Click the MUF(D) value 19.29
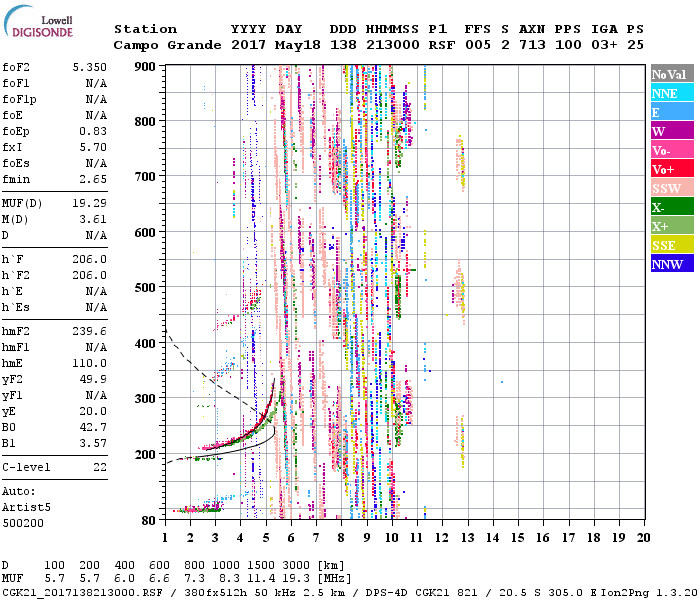The image size is (700, 600). click(x=90, y=204)
